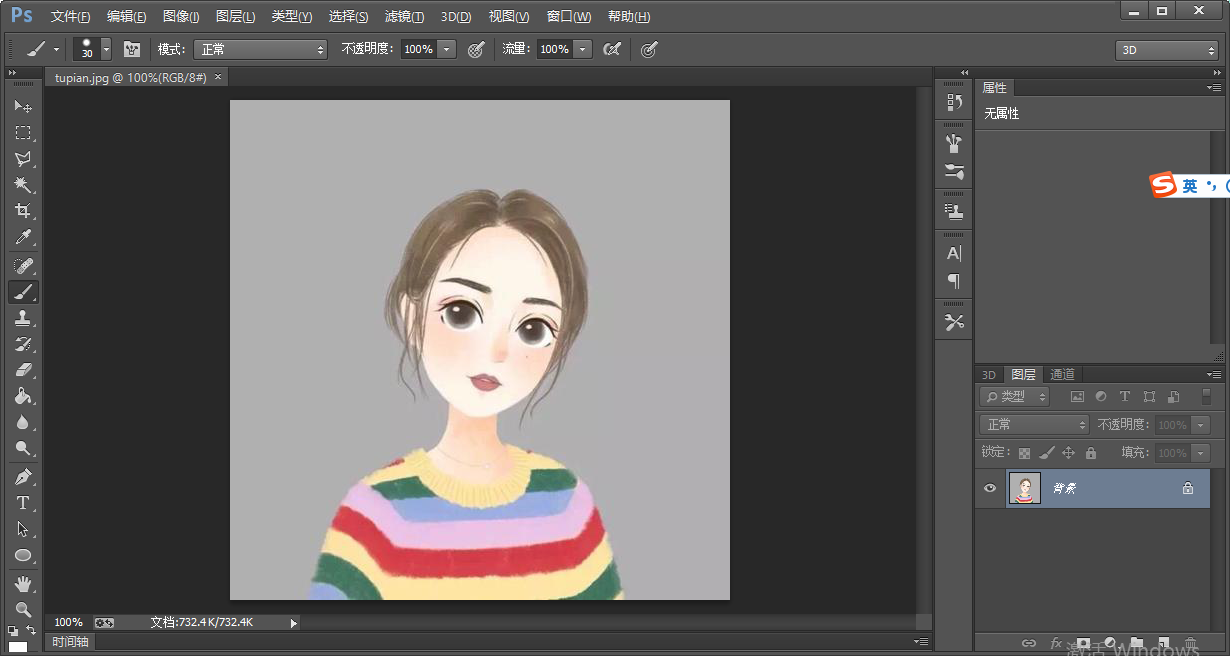Click the Zoom tool in toolbox

pos(22,609)
